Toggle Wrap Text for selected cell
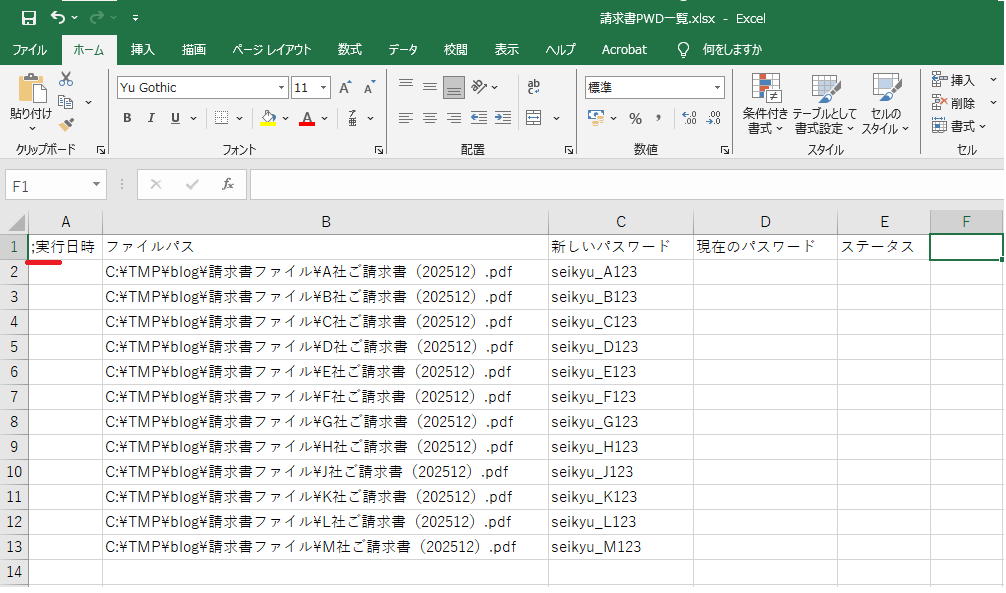The height and width of the screenshot is (593, 1006). coord(534,88)
